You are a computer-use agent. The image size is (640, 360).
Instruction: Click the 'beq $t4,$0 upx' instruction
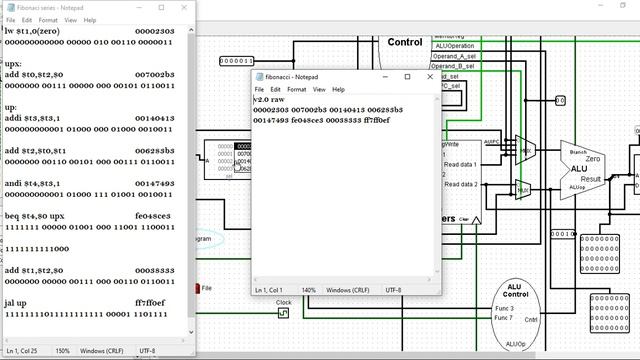click(35, 216)
